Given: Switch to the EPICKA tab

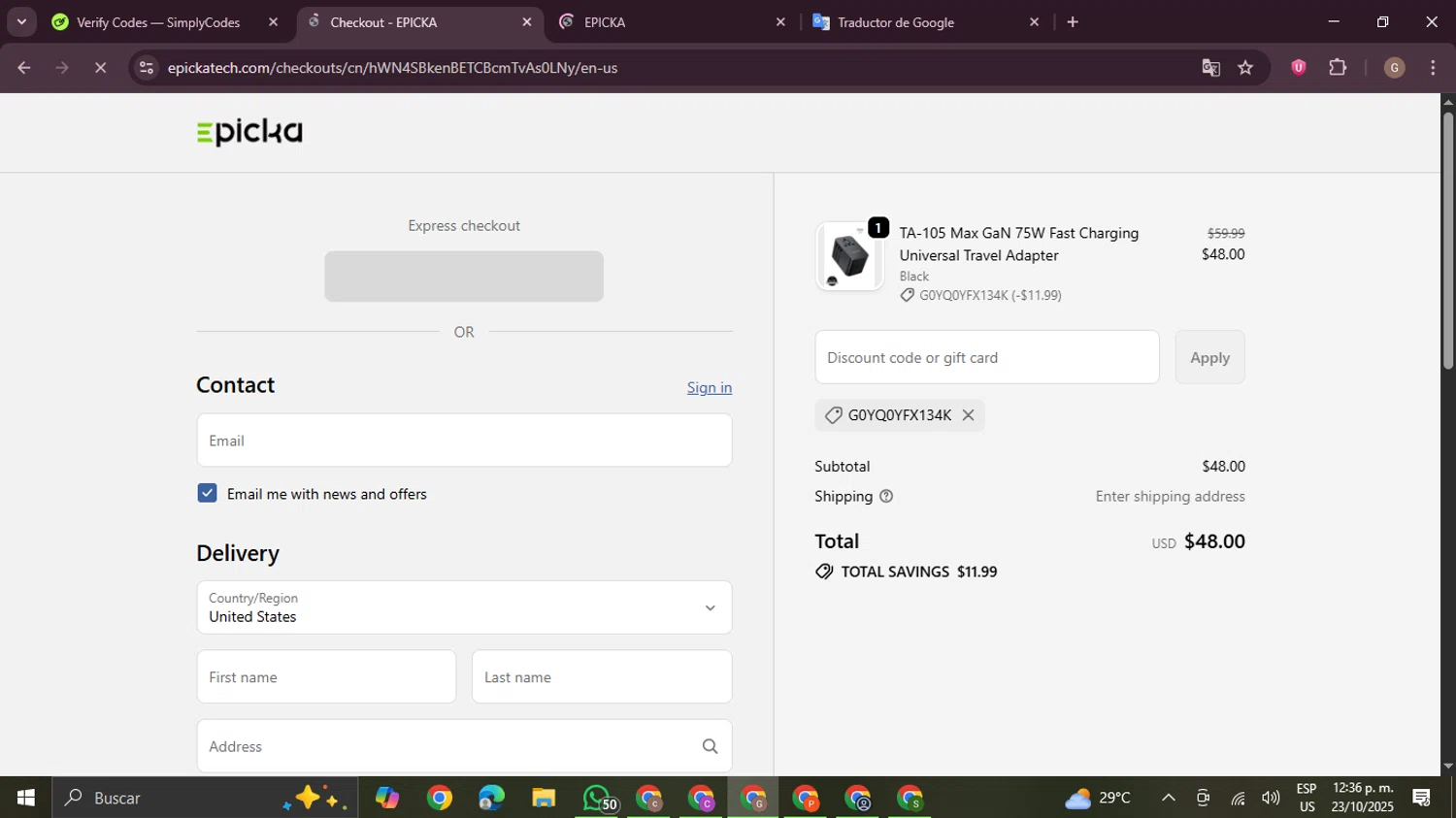Looking at the screenshot, I should (x=670, y=22).
